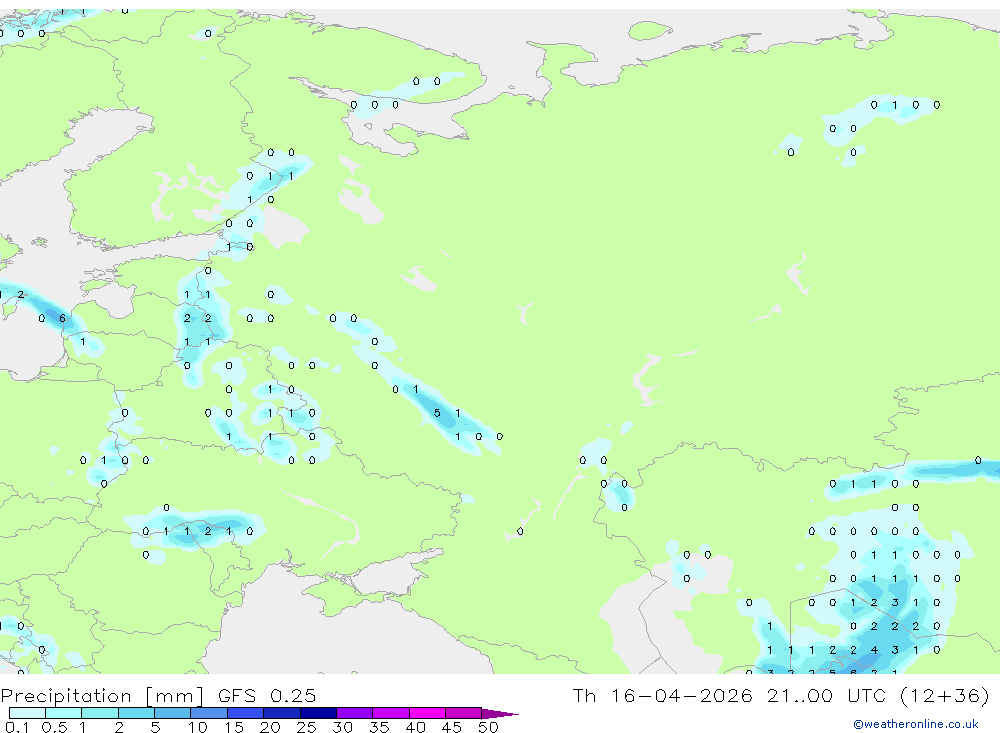
Task: Select the 2–5 mm legend color
Action: [136, 713]
